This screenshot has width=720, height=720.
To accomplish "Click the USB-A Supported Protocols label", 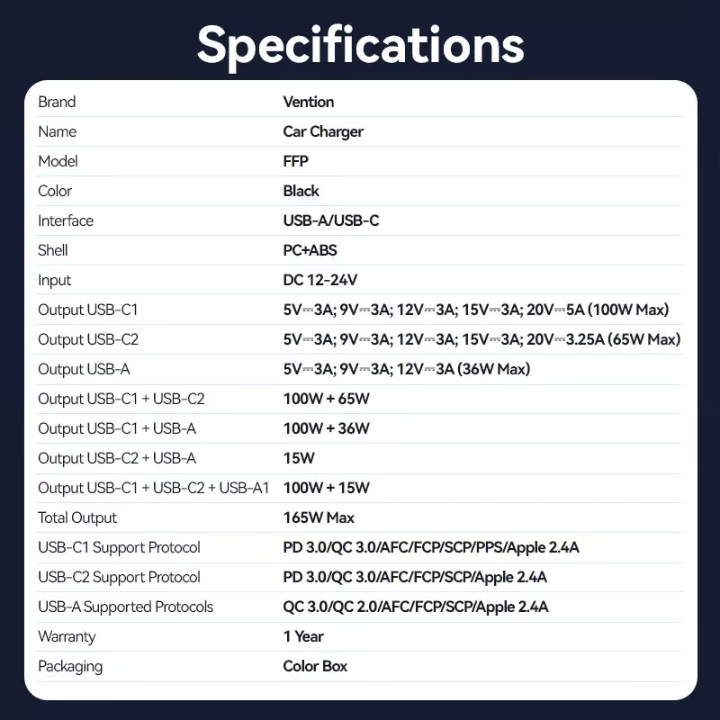I will pos(126,607).
